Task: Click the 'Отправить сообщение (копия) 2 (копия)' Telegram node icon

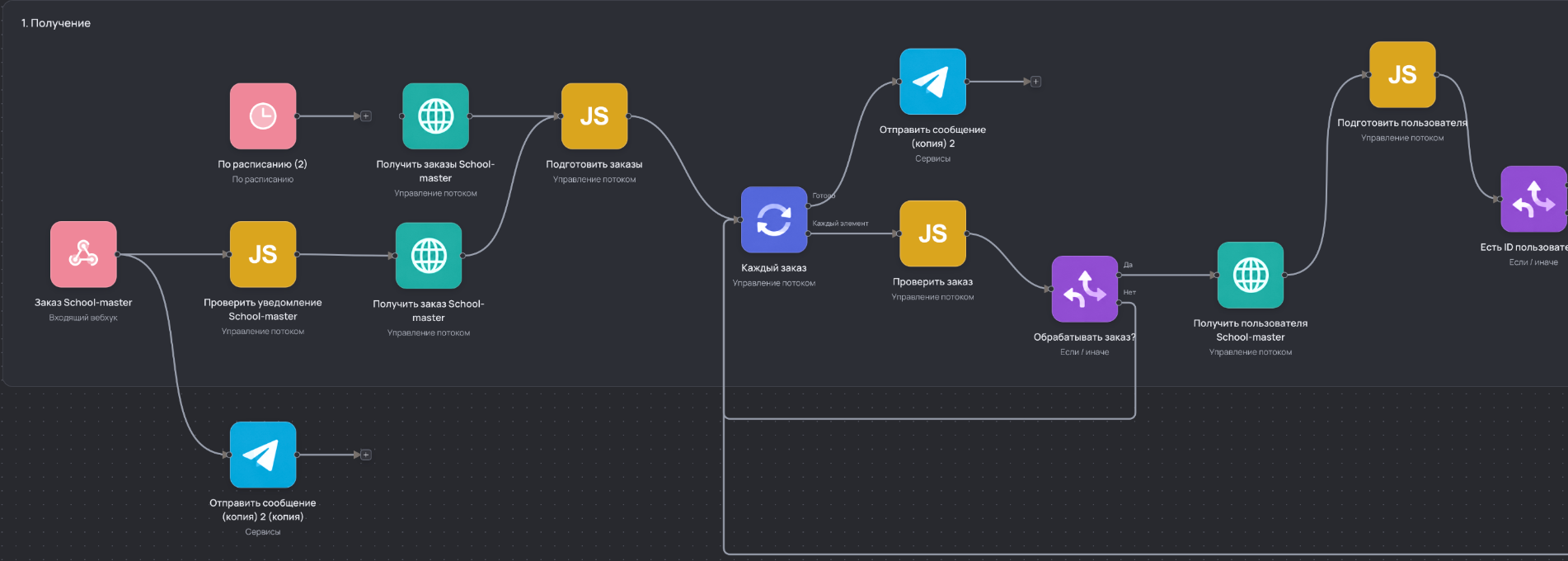Action: pos(263,455)
